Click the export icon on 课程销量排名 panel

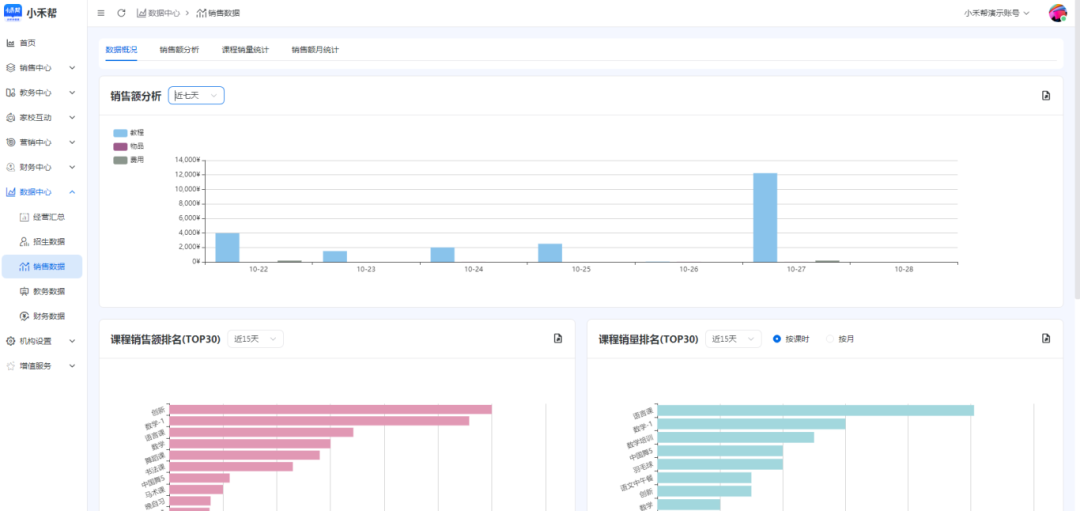tap(1046, 339)
